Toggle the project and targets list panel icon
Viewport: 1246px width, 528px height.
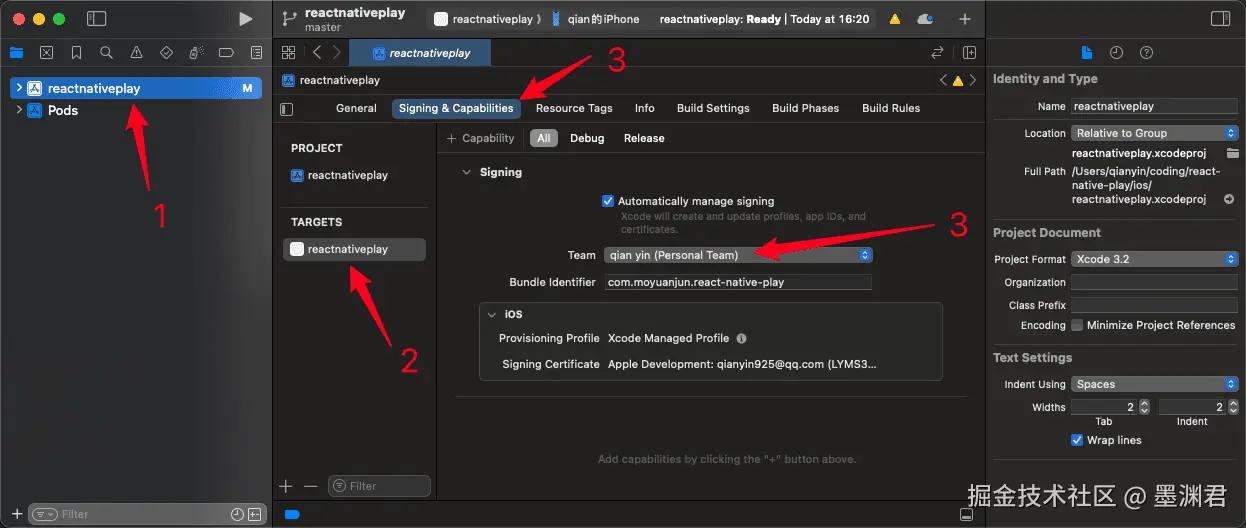tap(287, 109)
